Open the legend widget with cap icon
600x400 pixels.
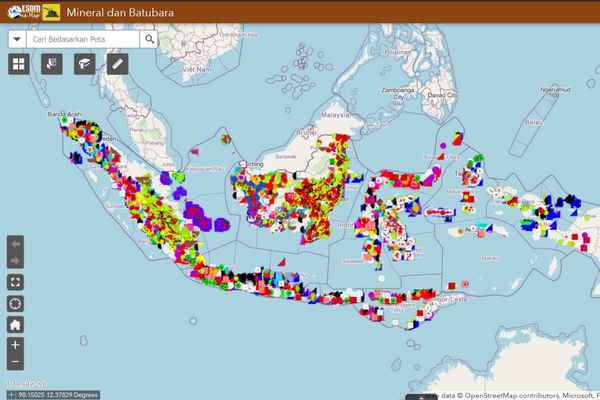click(84, 65)
